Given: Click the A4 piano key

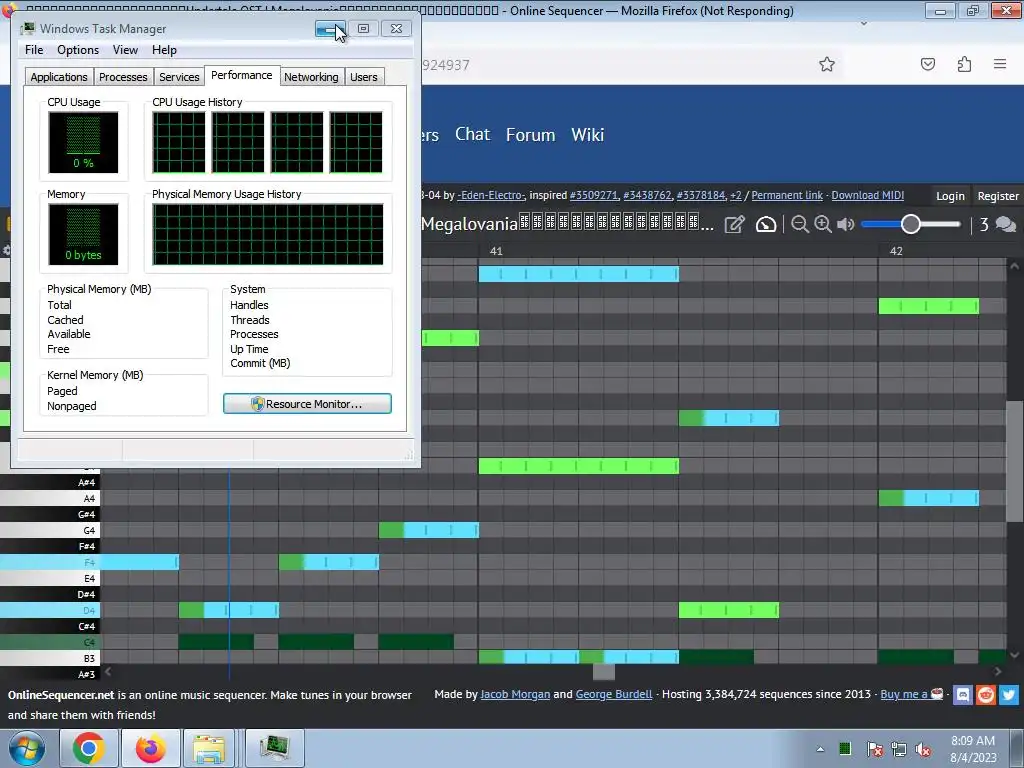Looking at the screenshot, I should click(50, 498).
